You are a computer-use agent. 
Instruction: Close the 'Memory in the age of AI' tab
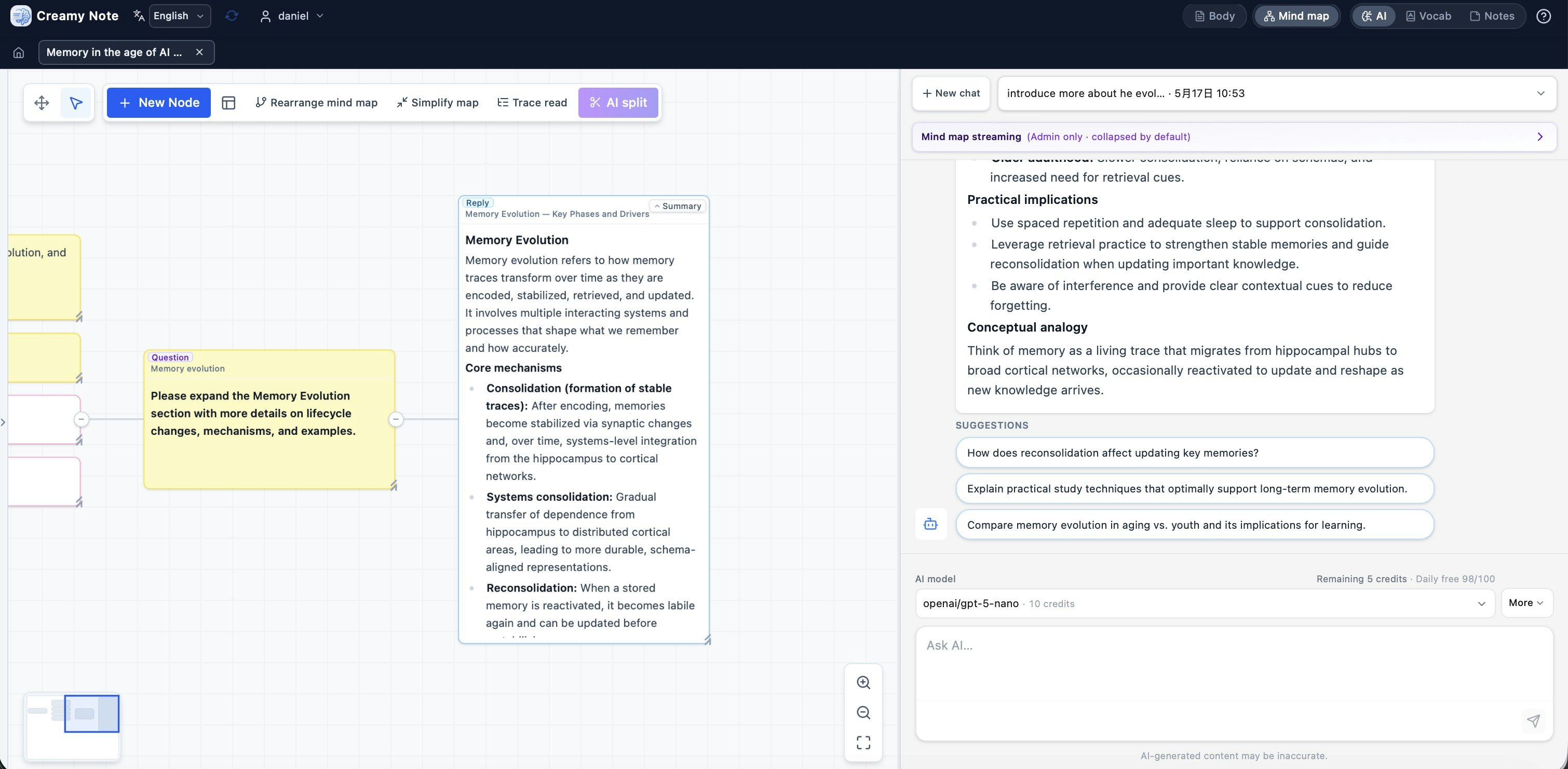click(x=199, y=52)
